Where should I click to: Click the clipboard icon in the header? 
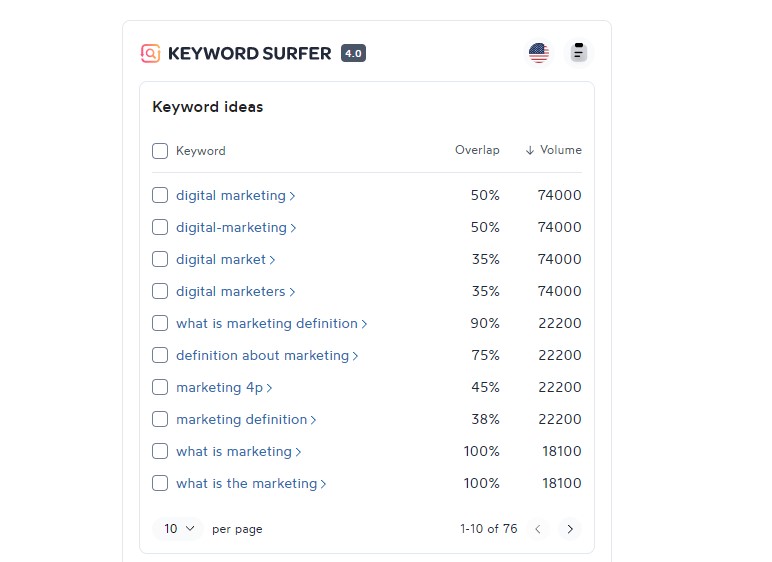click(578, 53)
